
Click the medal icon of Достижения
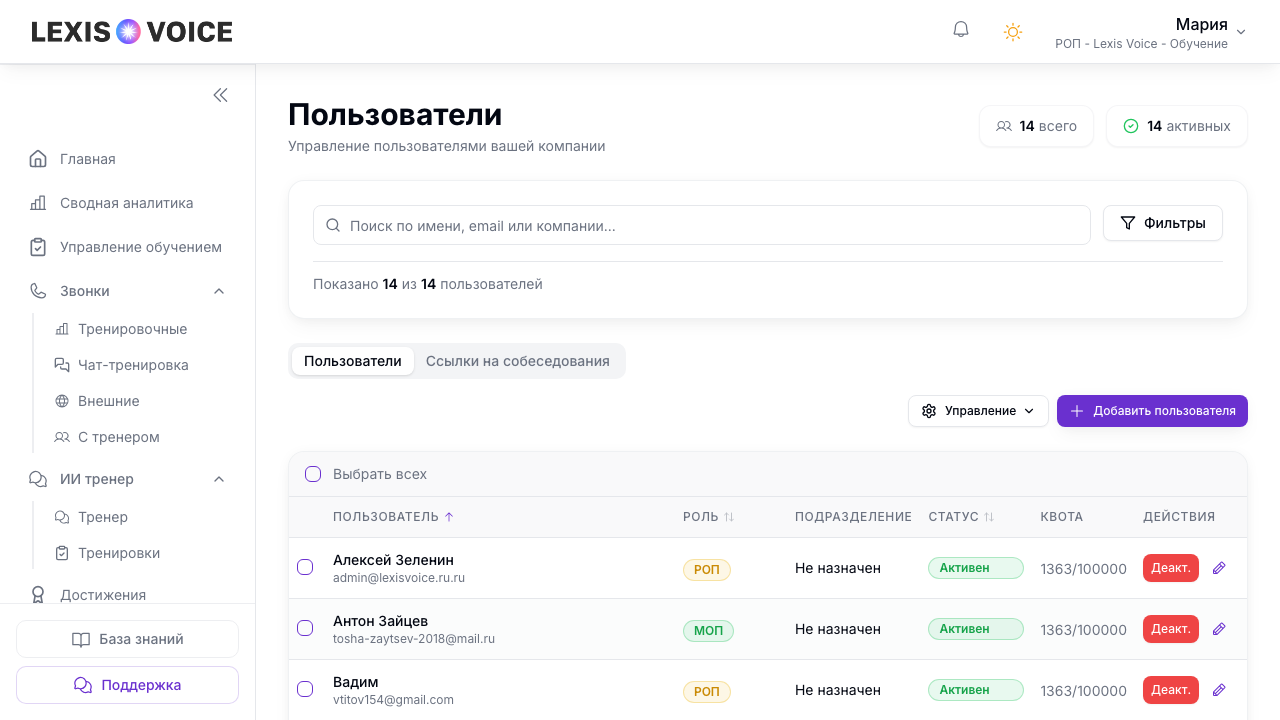(x=38, y=595)
